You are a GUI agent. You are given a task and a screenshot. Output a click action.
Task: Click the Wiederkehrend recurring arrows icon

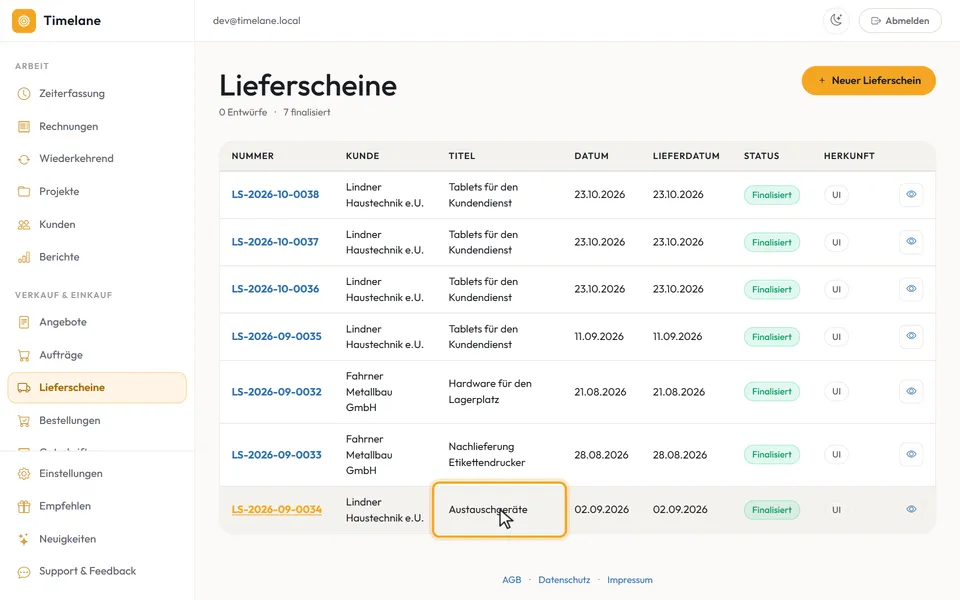tap(24, 159)
